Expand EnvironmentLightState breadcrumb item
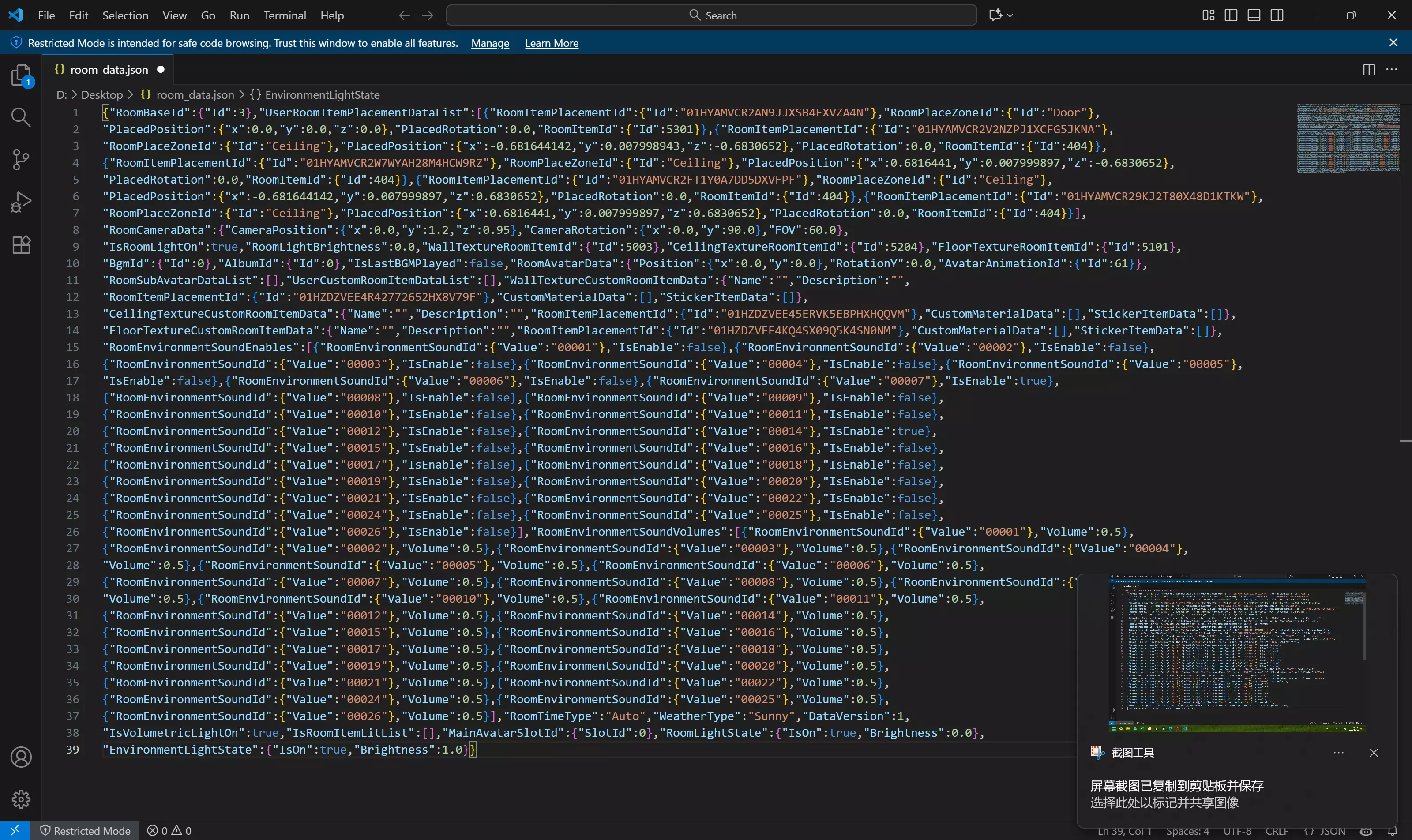Image resolution: width=1412 pixels, height=840 pixels. pos(322,95)
